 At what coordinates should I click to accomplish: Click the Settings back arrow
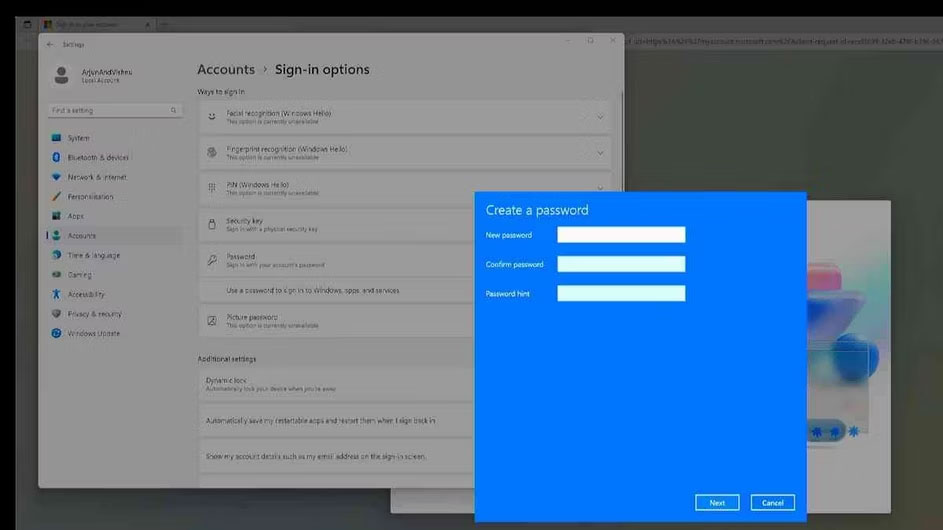(x=50, y=45)
